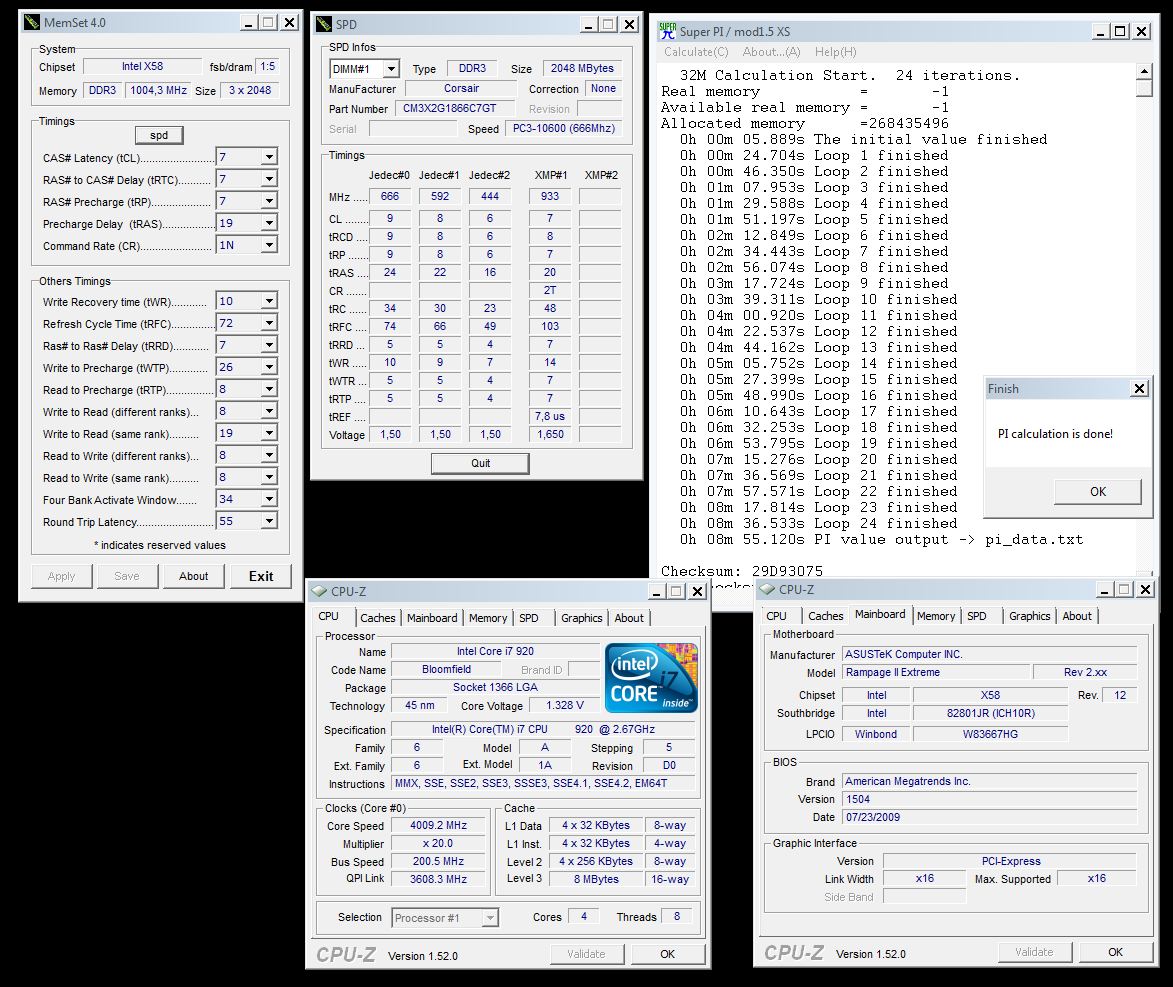Click the Super PI title bar icon
1173x987 pixels.
click(x=667, y=31)
